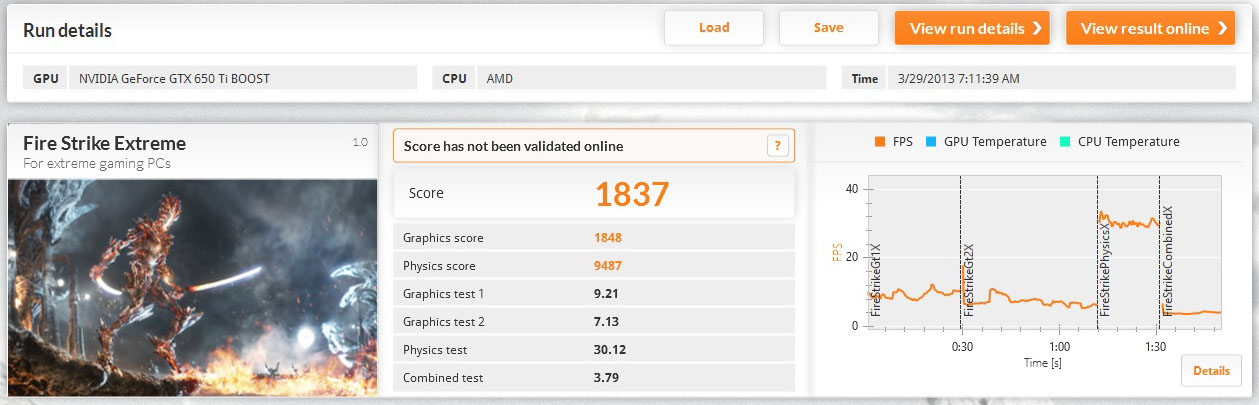Select the CPU field showing AMD
The width and height of the screenshot is (1259, 405).
(652, 78)
